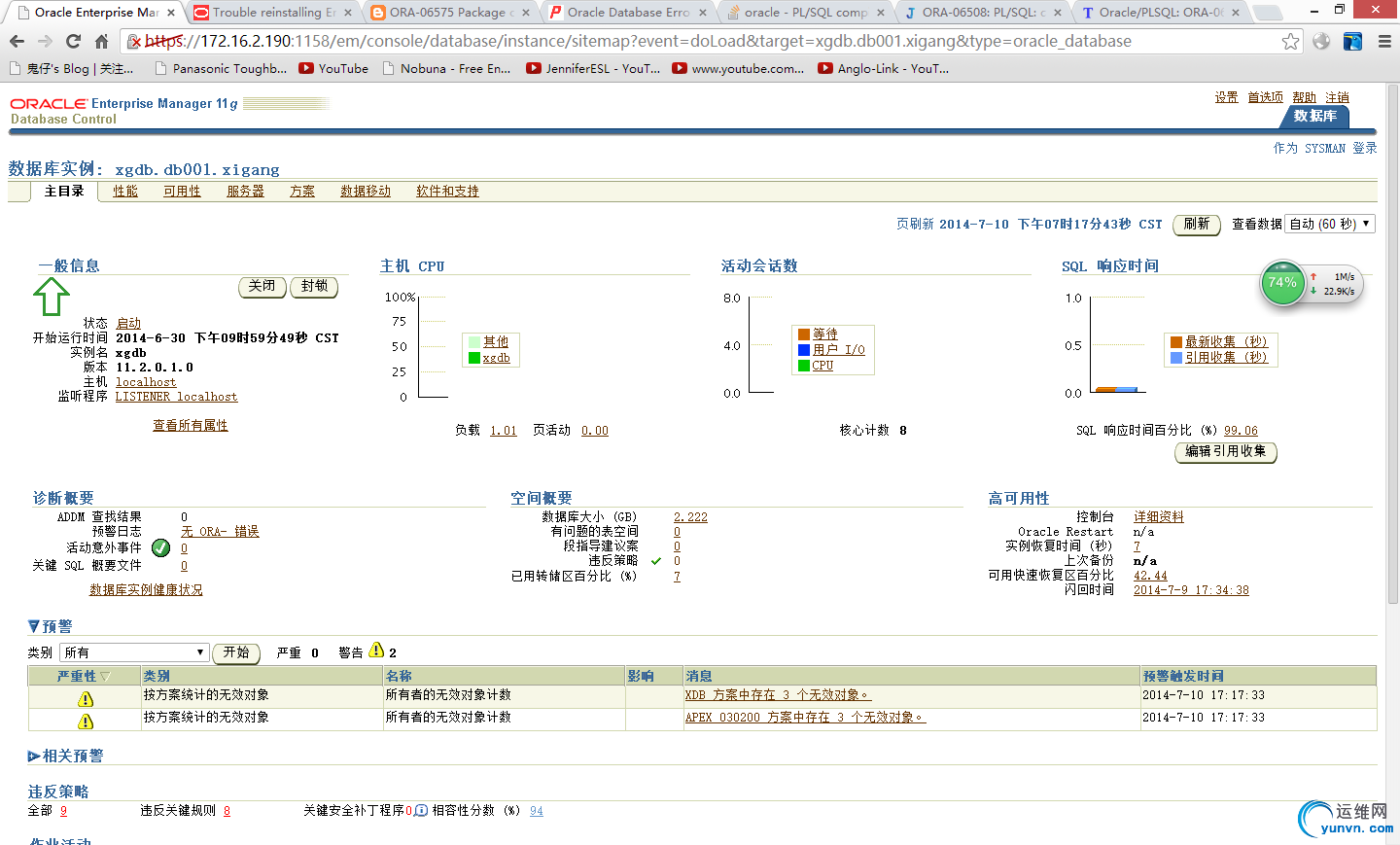
Task: Click the 关闭 shutdown button
Action: (x=262, y=287)
